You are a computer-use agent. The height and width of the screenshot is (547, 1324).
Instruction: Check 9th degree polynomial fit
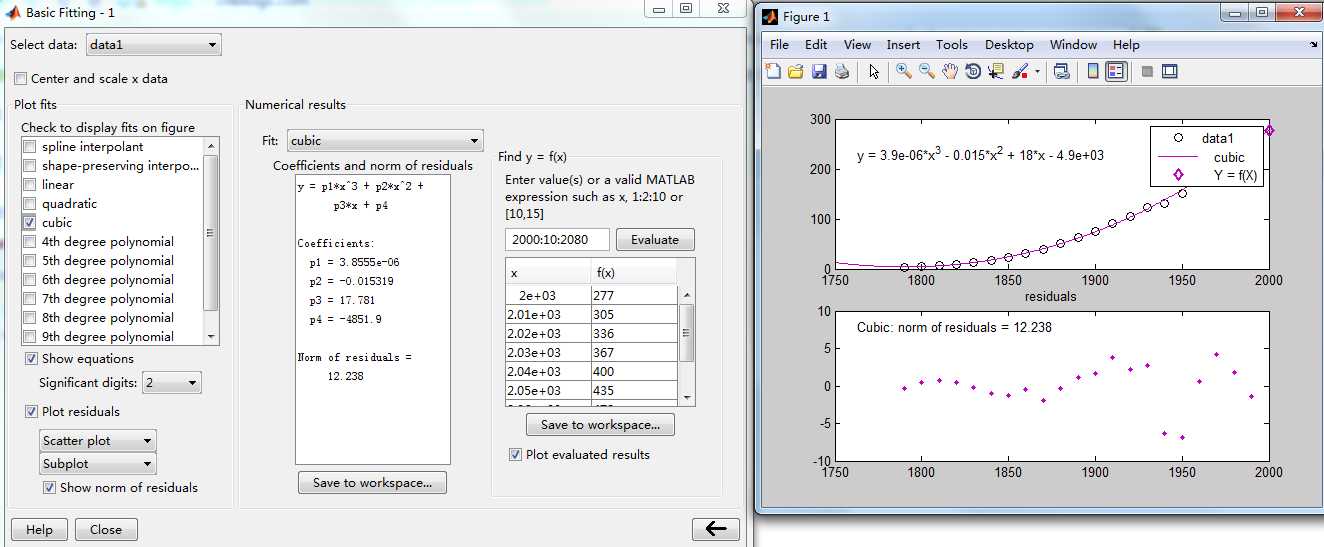coord(30,337)
